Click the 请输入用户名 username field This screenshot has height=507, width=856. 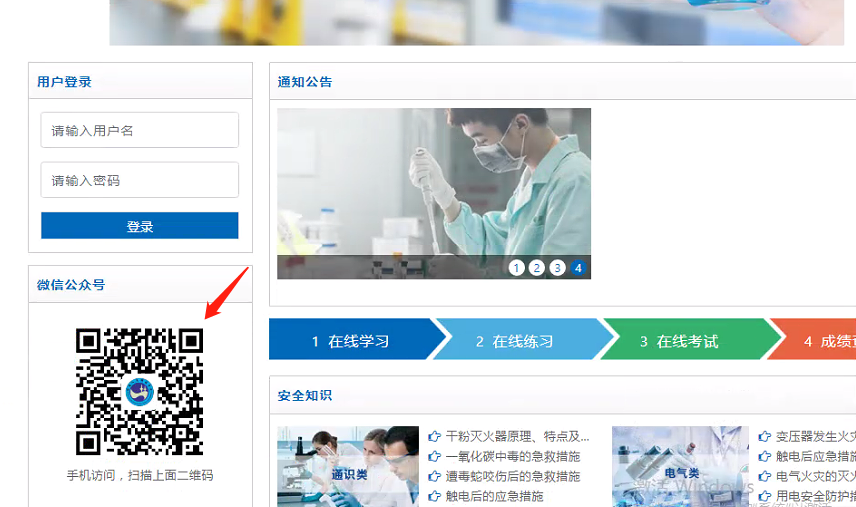(139, 130)
